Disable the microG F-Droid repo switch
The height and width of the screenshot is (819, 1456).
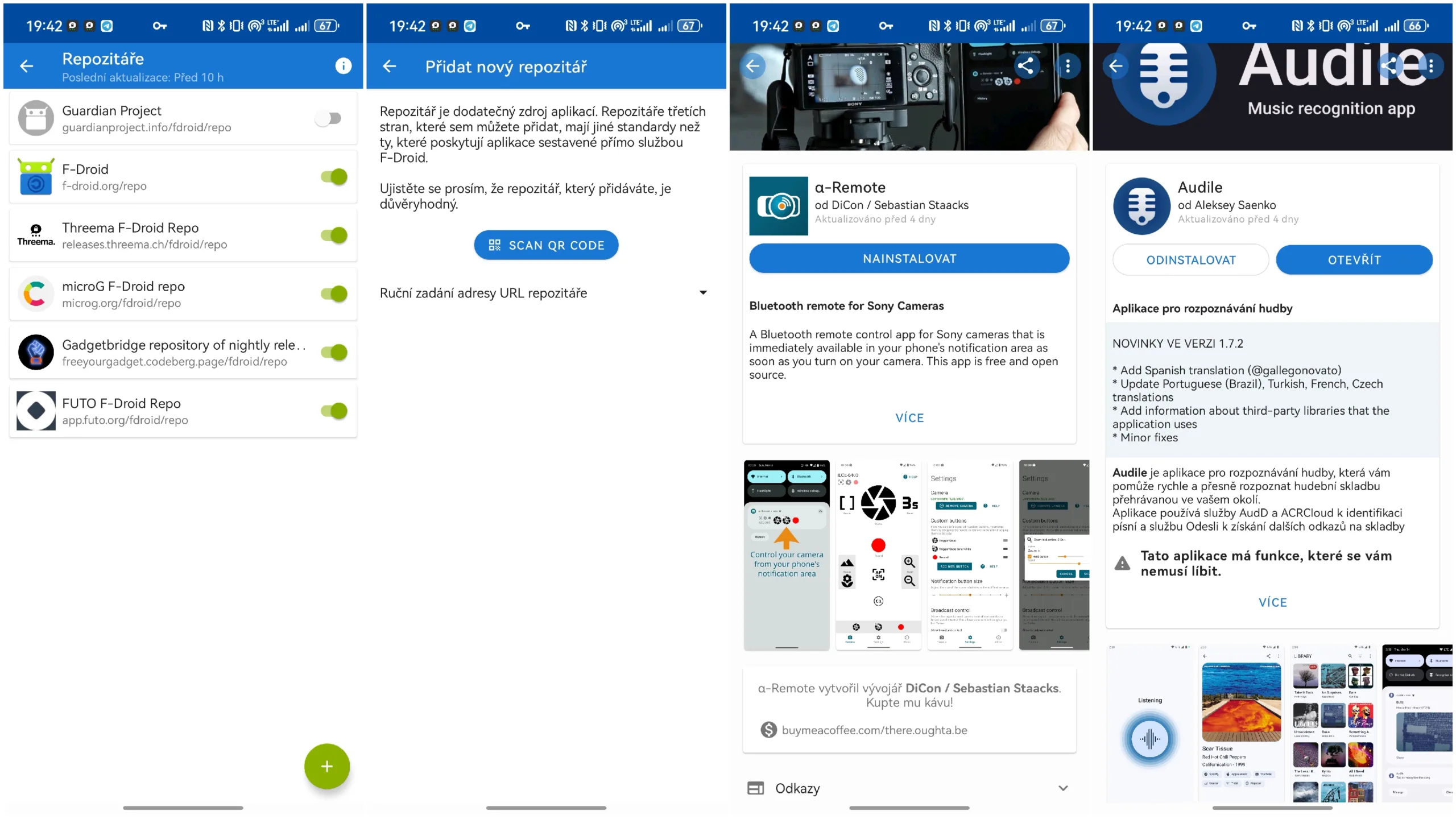[334, 293]
